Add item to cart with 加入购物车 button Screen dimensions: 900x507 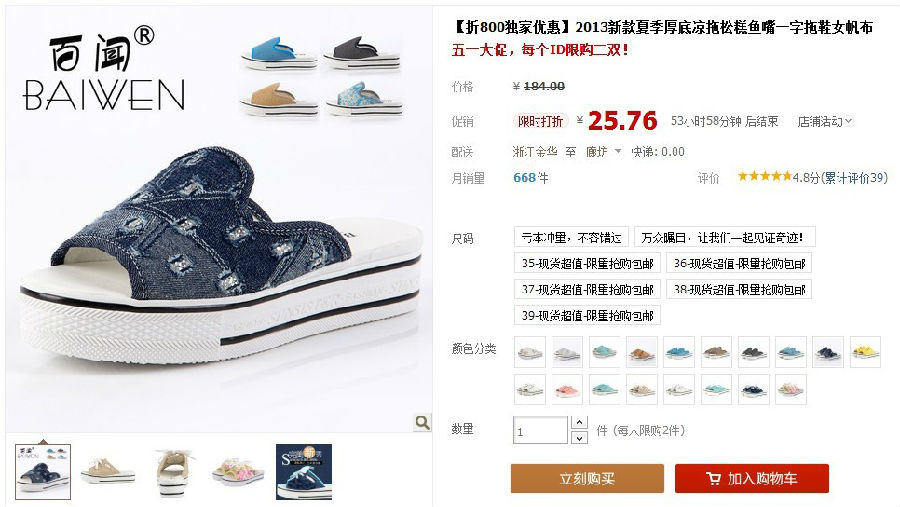751,478
